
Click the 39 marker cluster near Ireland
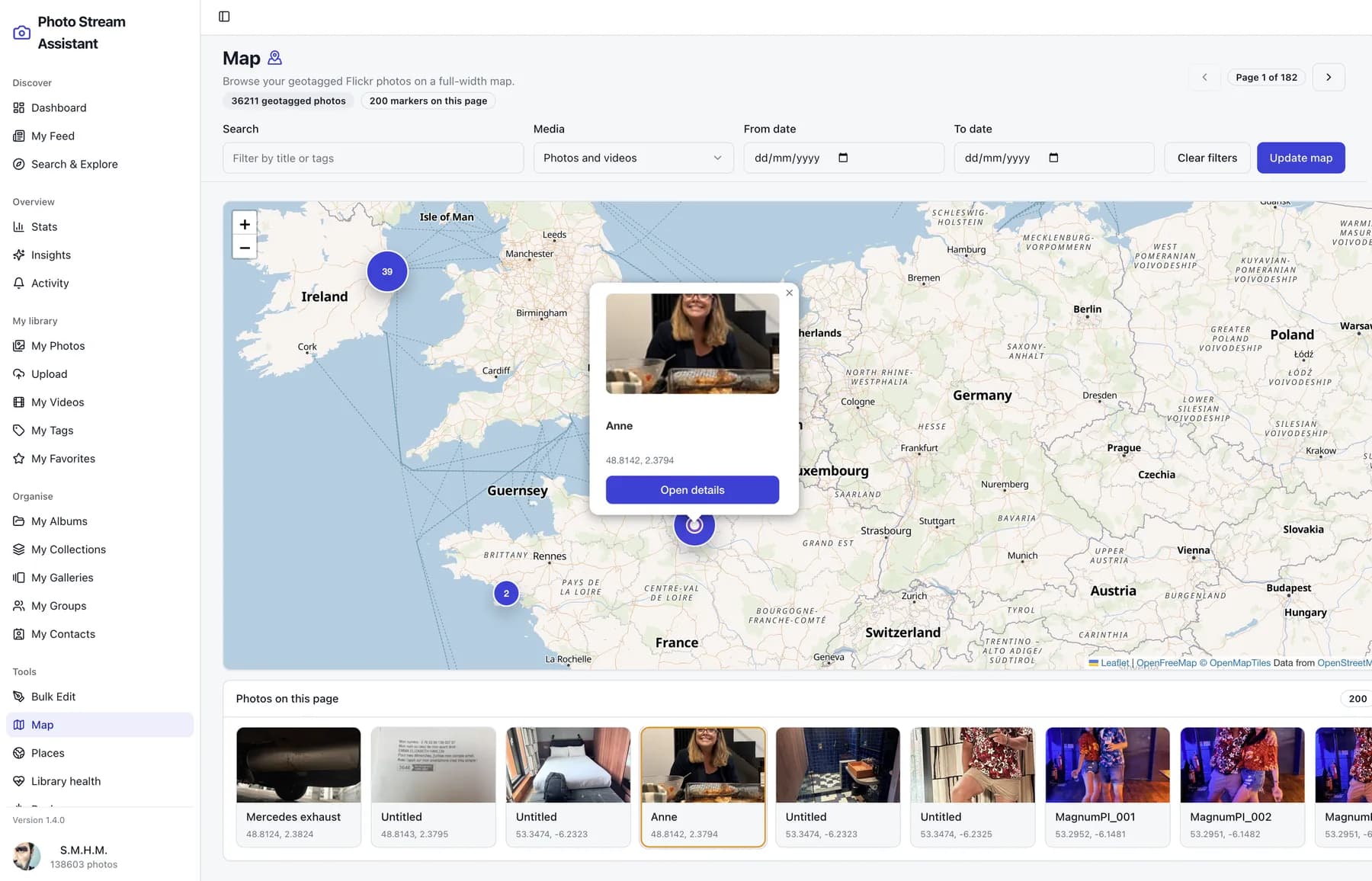click(387, 271)
